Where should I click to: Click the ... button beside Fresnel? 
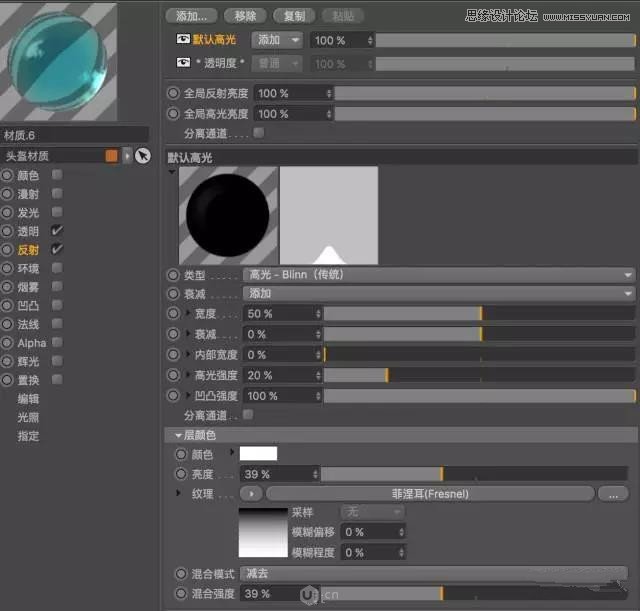[613, 494]
